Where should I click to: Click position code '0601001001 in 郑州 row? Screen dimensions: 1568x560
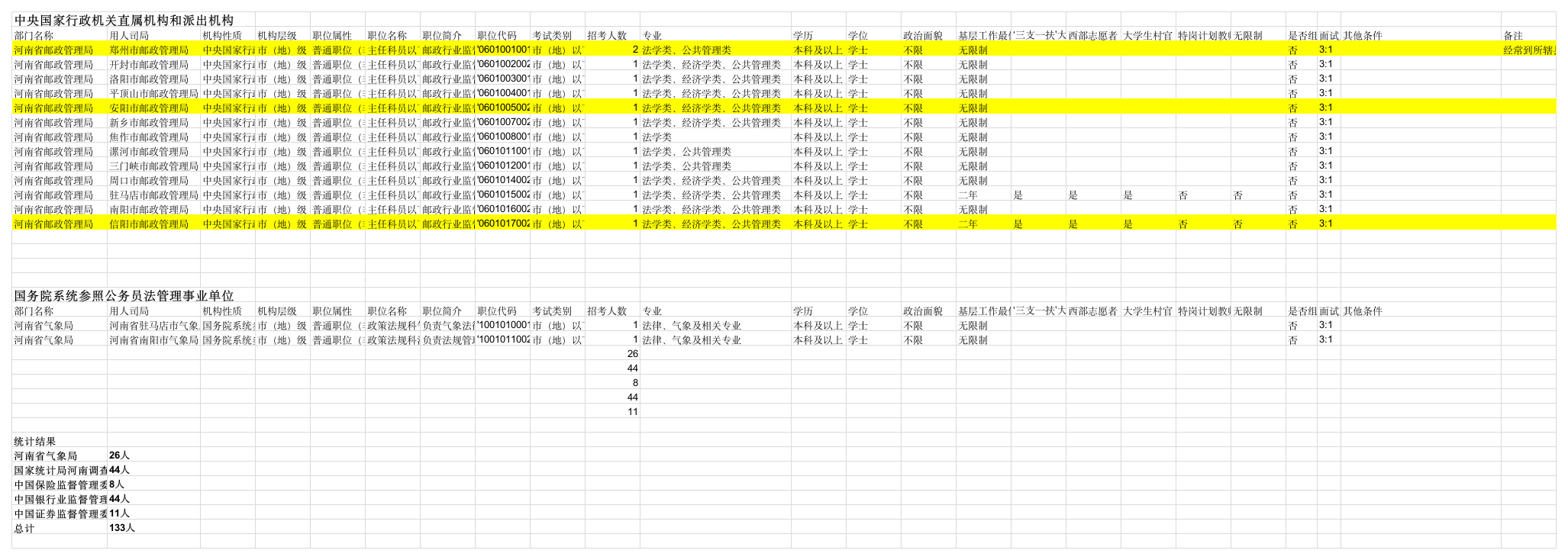[502, 50]
